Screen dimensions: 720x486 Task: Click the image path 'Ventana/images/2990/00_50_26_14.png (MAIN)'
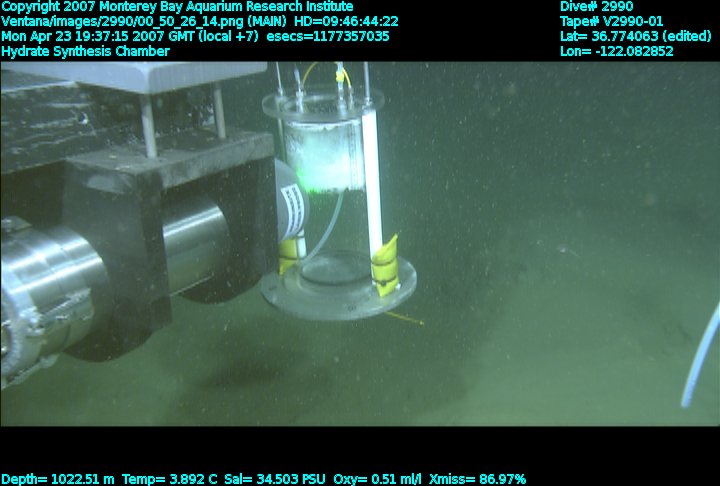click(x=144, y=22)
